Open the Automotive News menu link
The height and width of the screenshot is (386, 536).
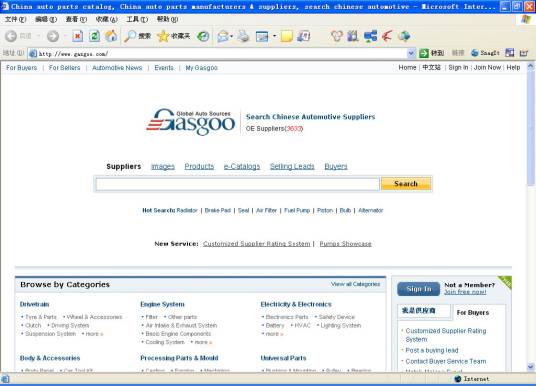117,68
